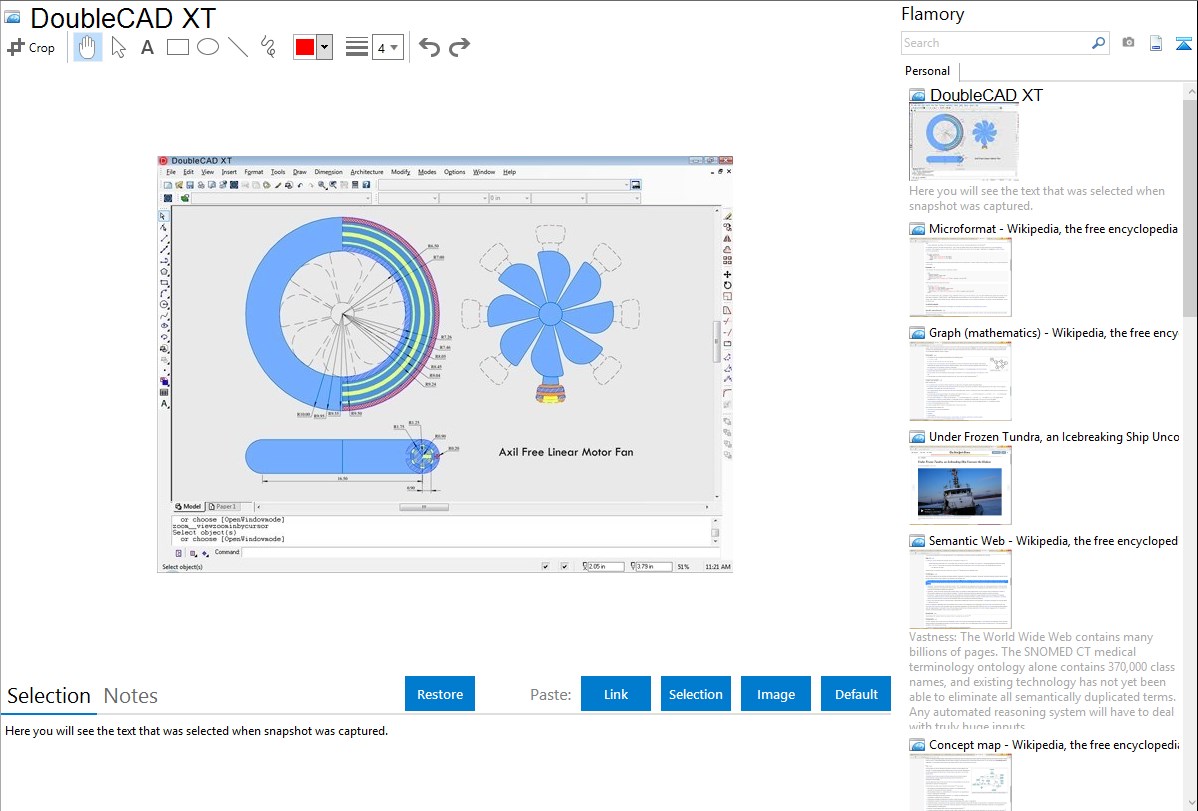Select the Crop tool
This screenshot has height=811, width=1198.
click(x=31, y=47)
